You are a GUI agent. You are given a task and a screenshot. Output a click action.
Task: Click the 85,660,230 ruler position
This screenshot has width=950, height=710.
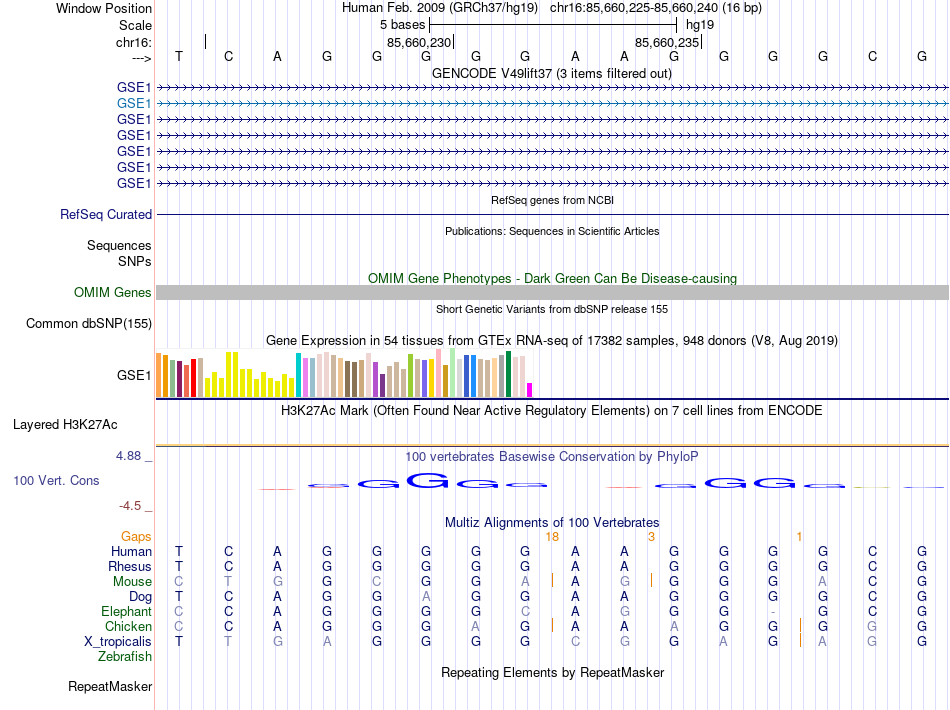(419, 42)
